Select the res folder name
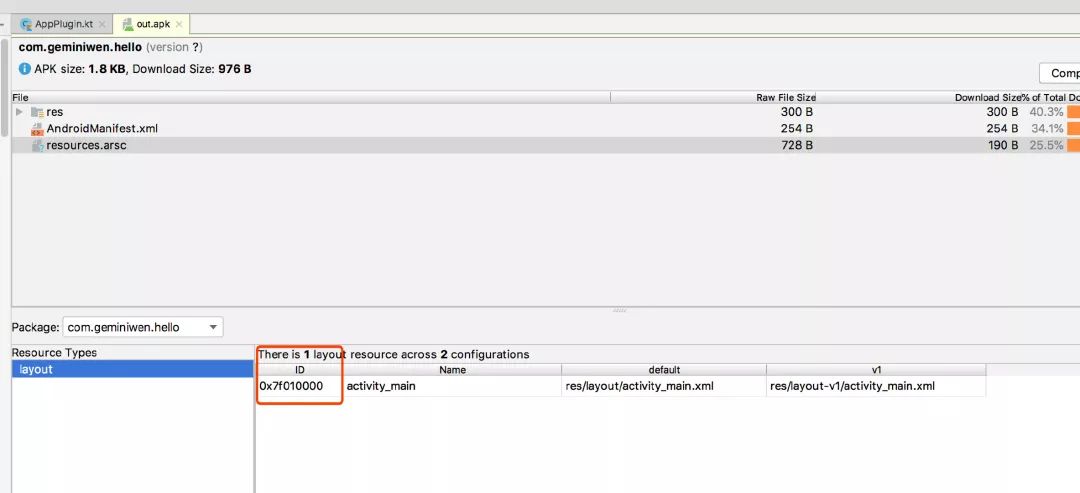 (x=54, y=112)
